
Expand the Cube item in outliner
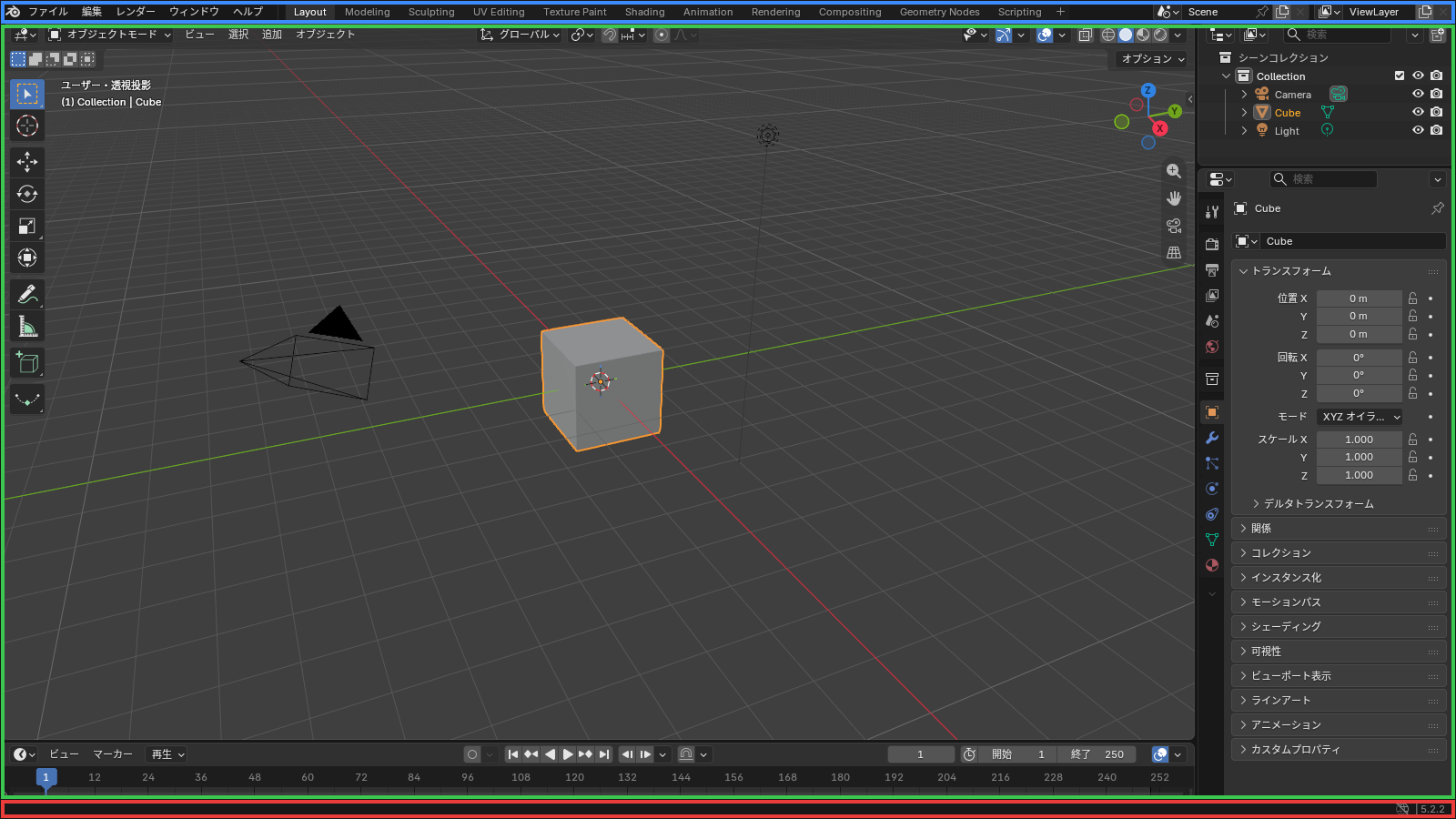click(1244, 112)
